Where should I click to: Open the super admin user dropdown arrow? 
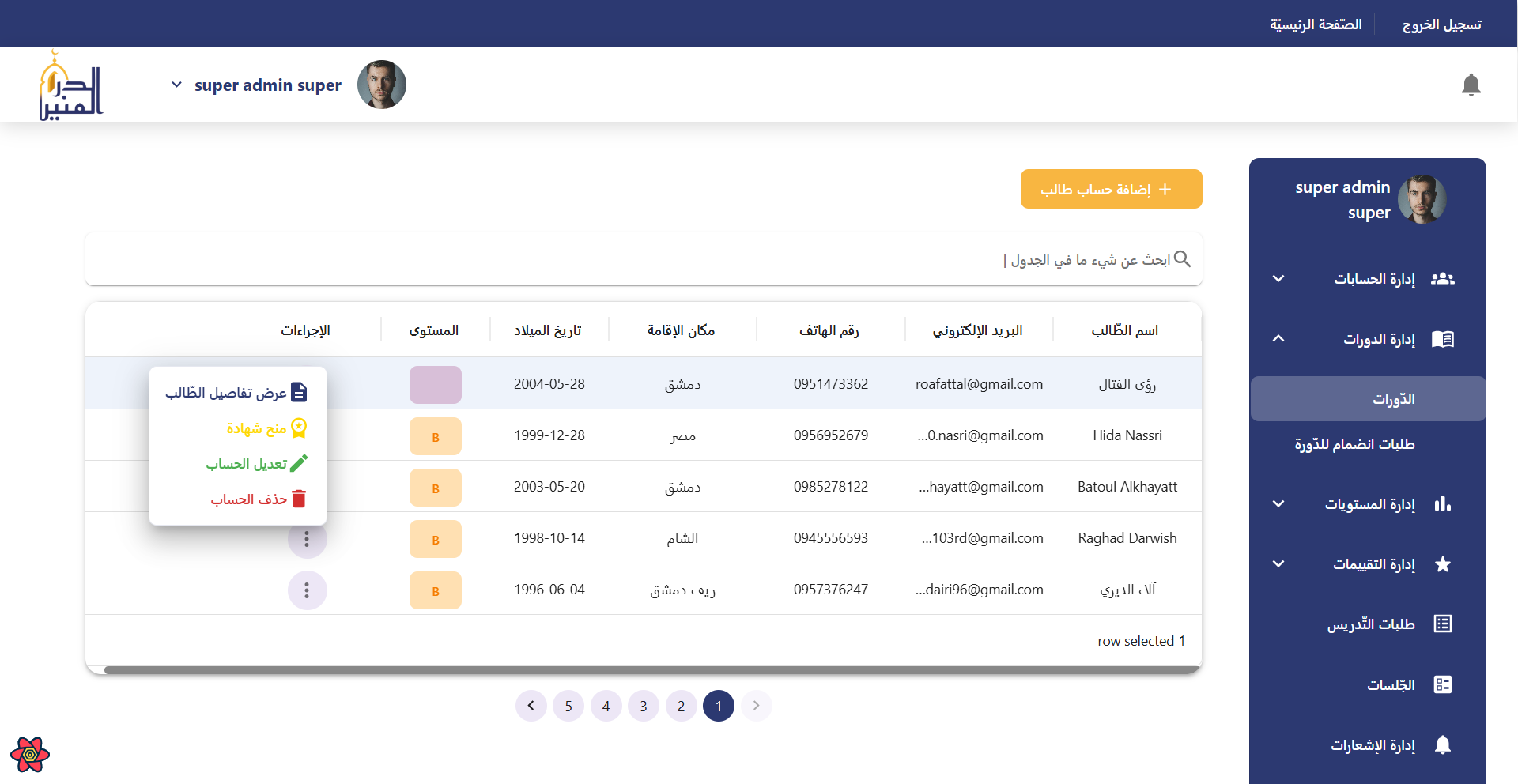(177, 85)
